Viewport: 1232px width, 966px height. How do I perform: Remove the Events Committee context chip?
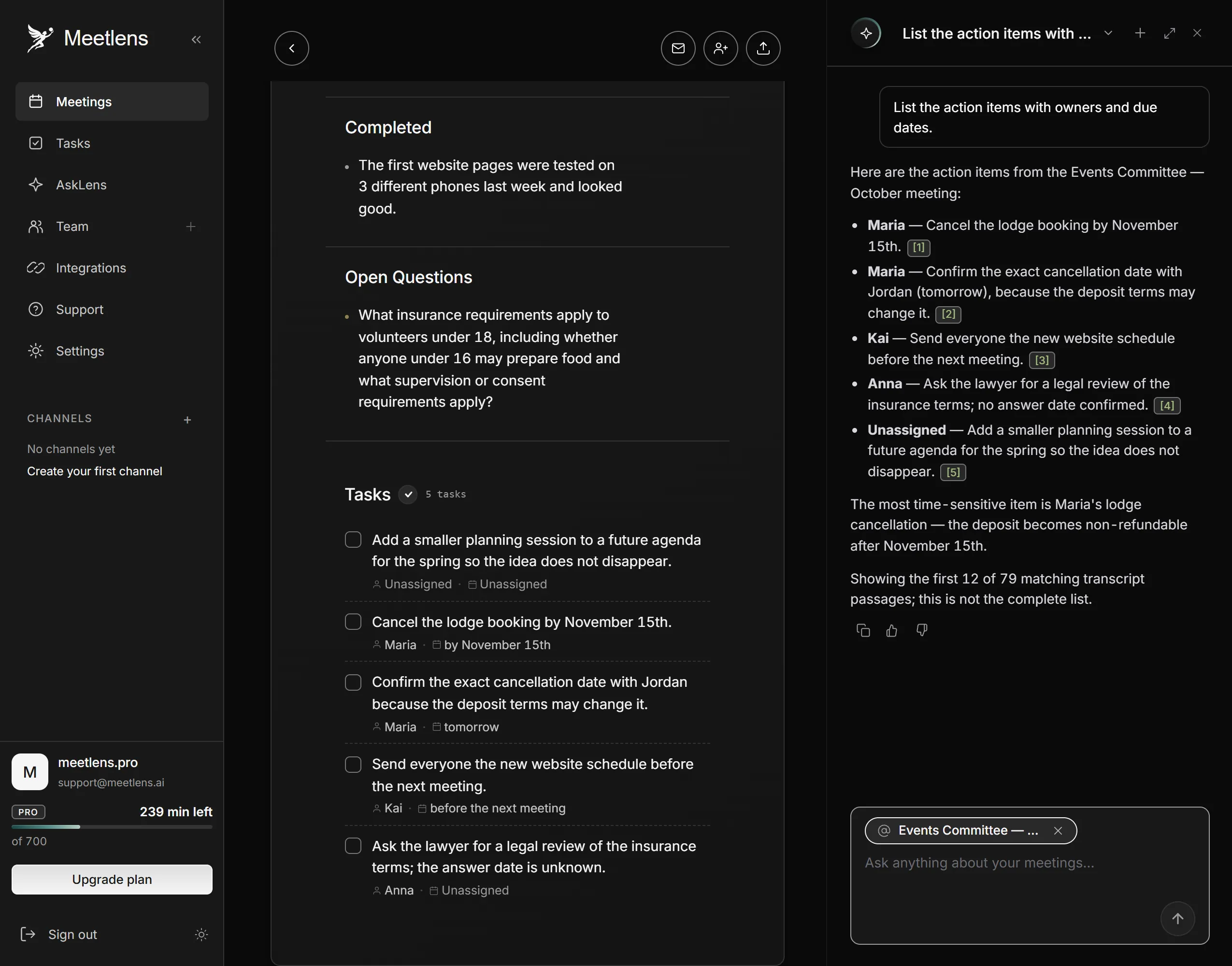(x=1058, y=830)
